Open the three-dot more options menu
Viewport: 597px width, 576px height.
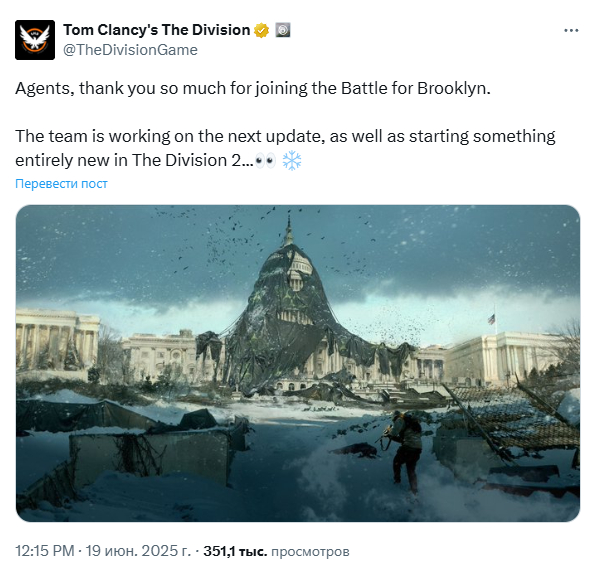tap(571, 30)
